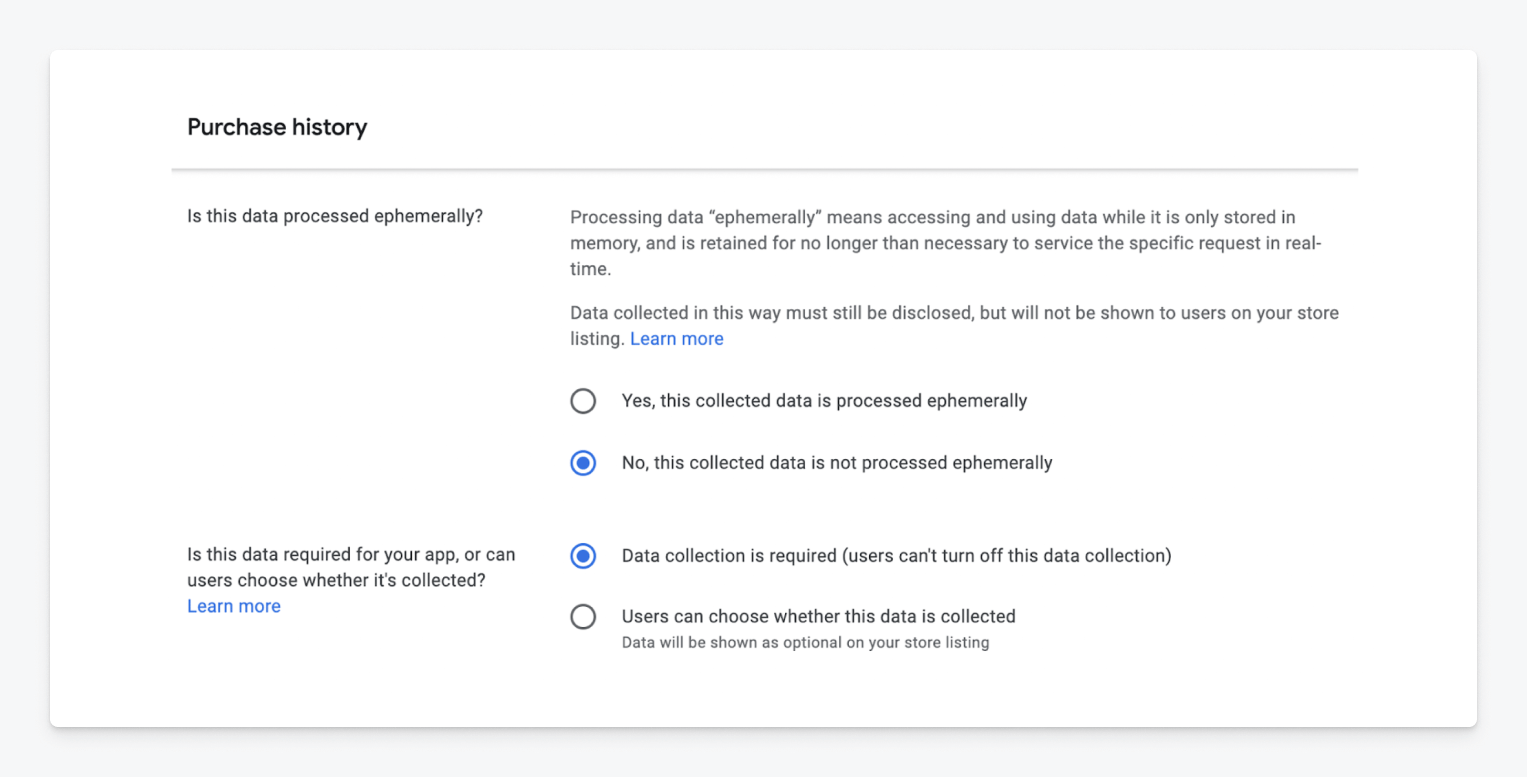
Task: Click the divider line under Purchase history
Action: coord(764,170)
